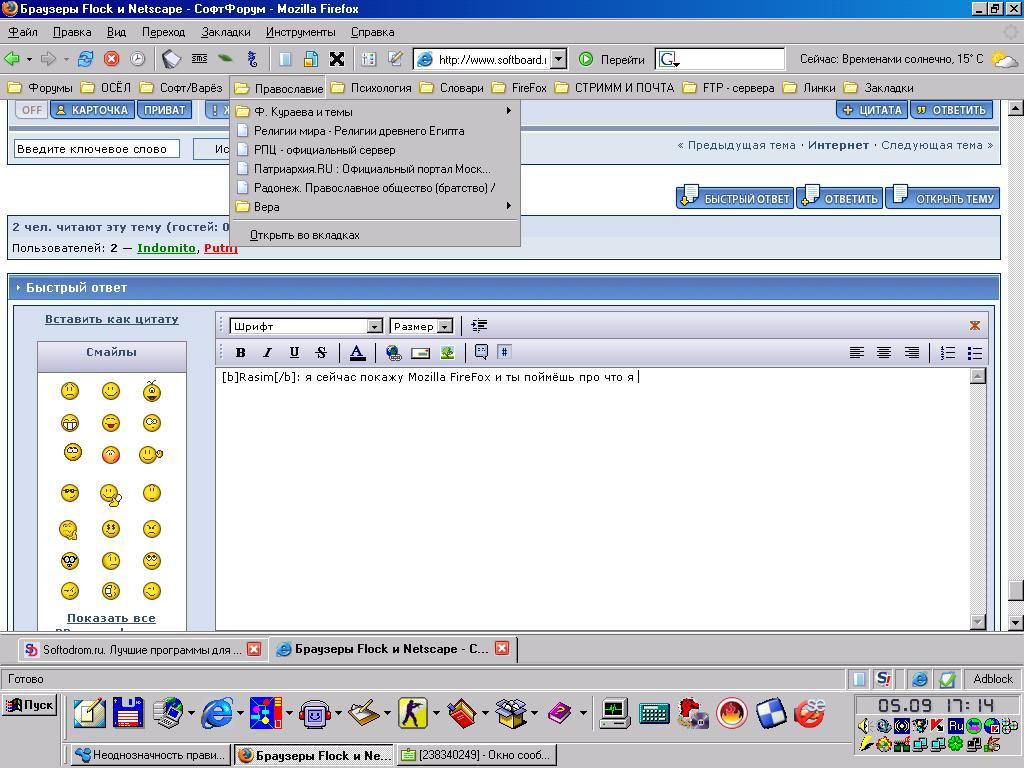Insert a numbered list

point(948,353)
